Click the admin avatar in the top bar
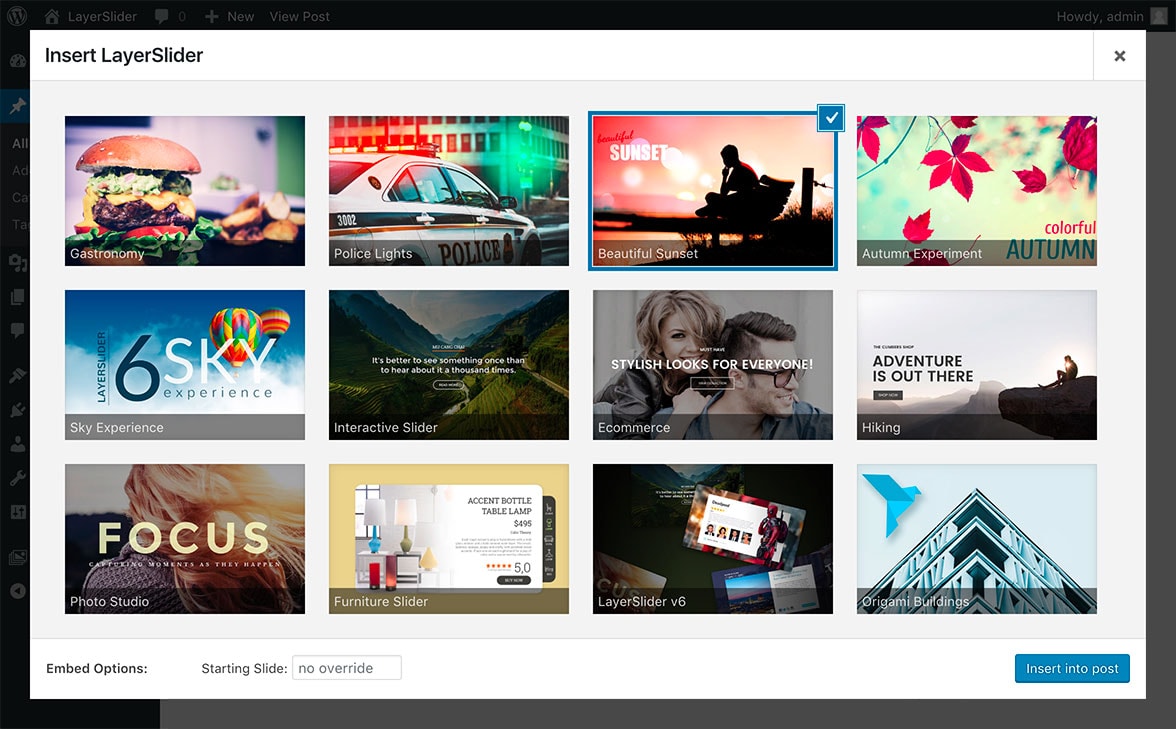The width and height of the screenshot is (1176, 729). (x=1160, y=16)
